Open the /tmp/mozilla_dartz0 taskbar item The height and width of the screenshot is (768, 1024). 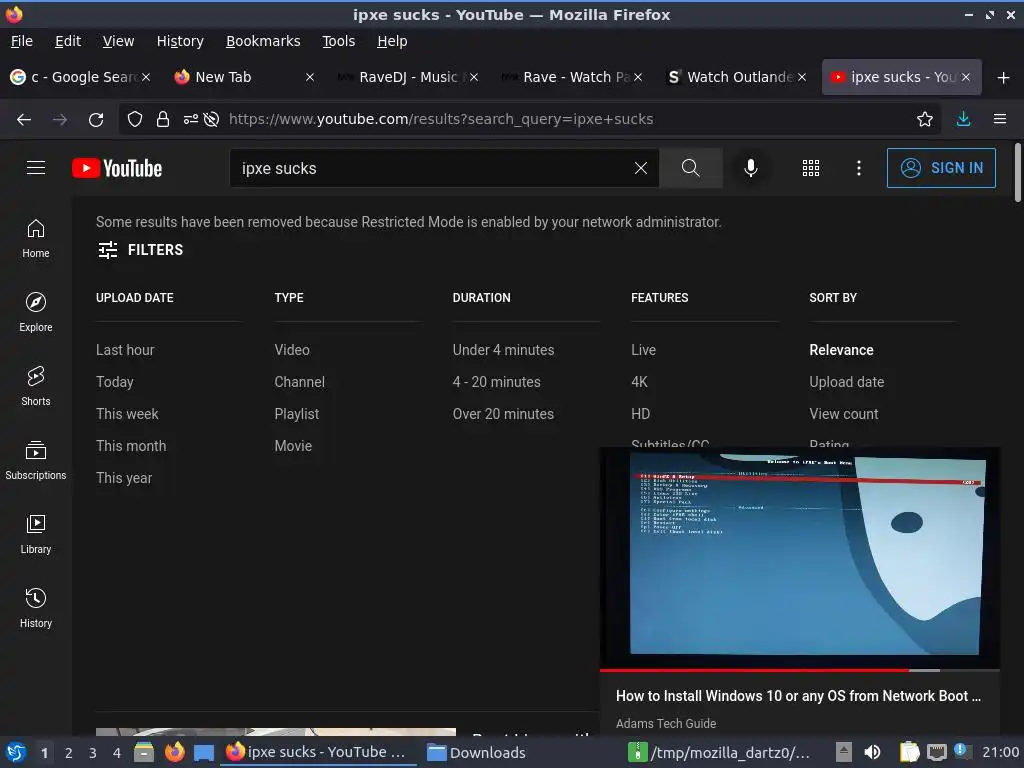pyautogui.click(x=720, y=752)
